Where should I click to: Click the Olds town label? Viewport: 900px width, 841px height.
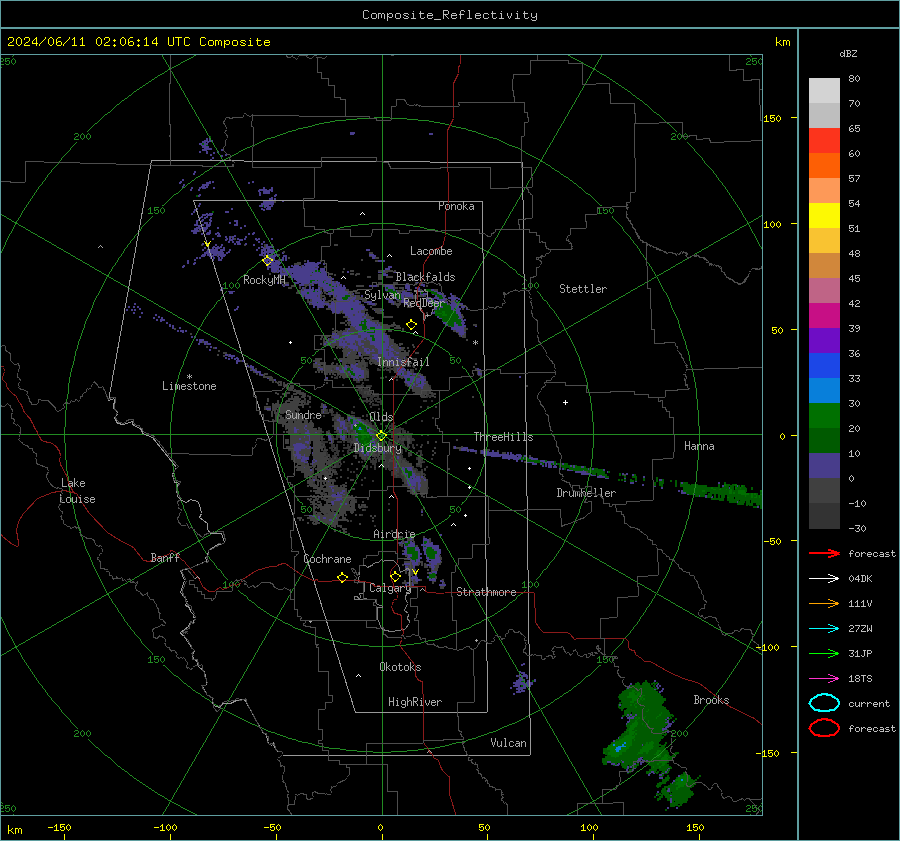[x=381, y=417]
